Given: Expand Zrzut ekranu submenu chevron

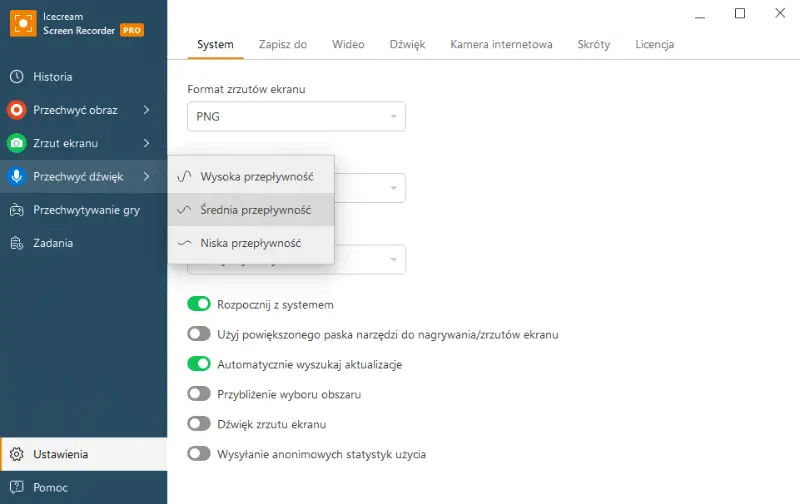Looking at the screenshot, I should coord(146,143).
